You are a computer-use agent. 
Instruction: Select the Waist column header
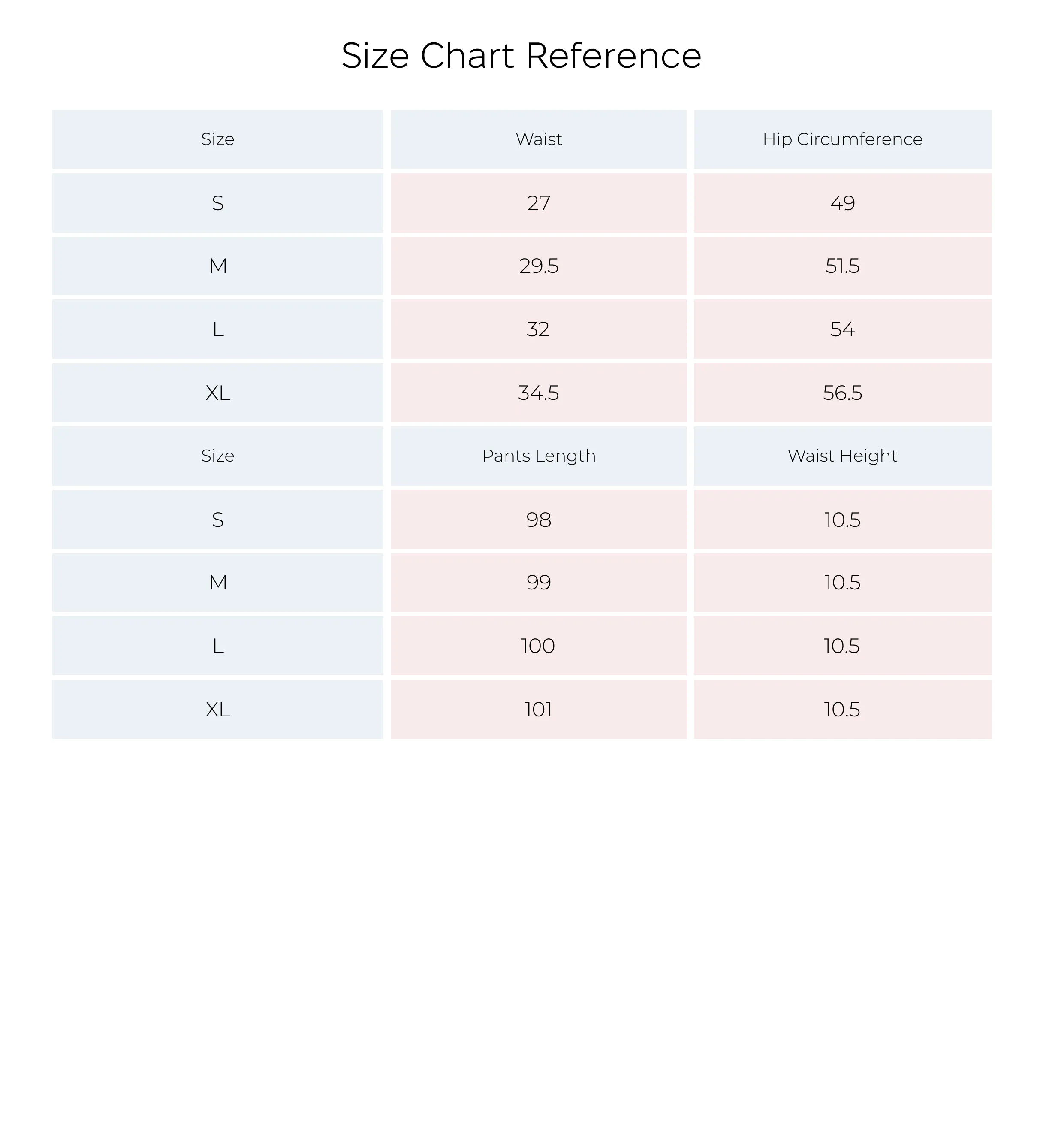(x=539, y=139)
